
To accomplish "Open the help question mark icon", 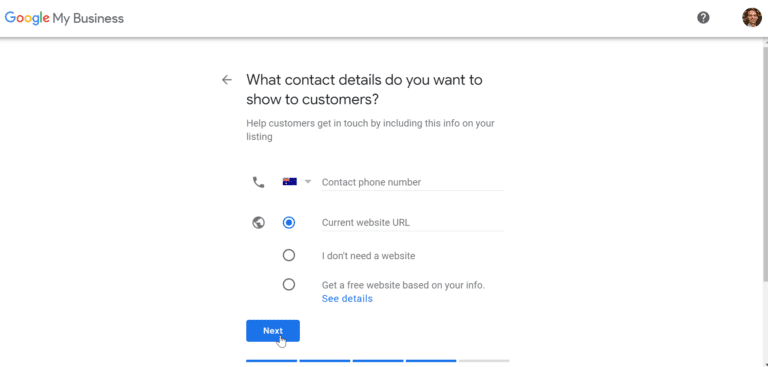I will click(x=703, y=18).
